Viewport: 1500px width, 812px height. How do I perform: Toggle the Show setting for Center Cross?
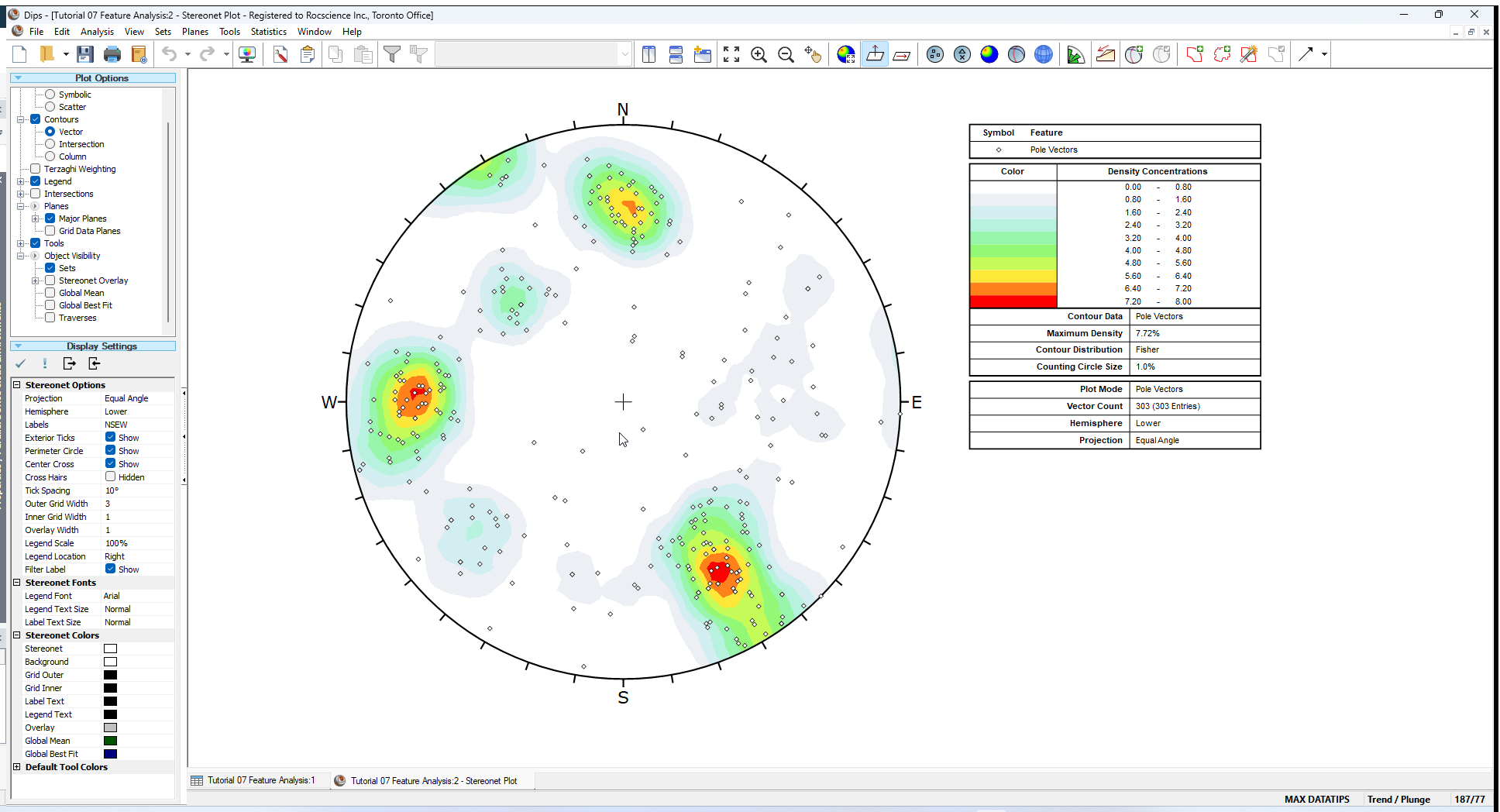tap(111, 463)
